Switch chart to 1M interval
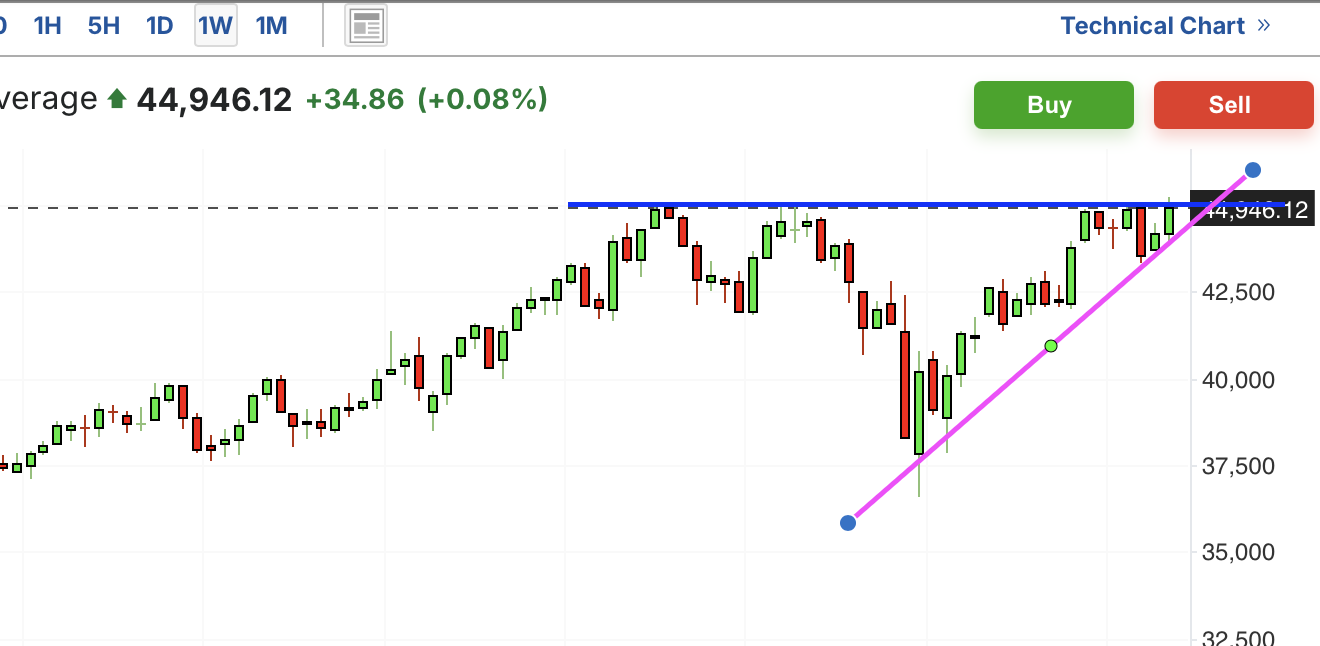Screen dimensions: 1320x646 (272, 26)
